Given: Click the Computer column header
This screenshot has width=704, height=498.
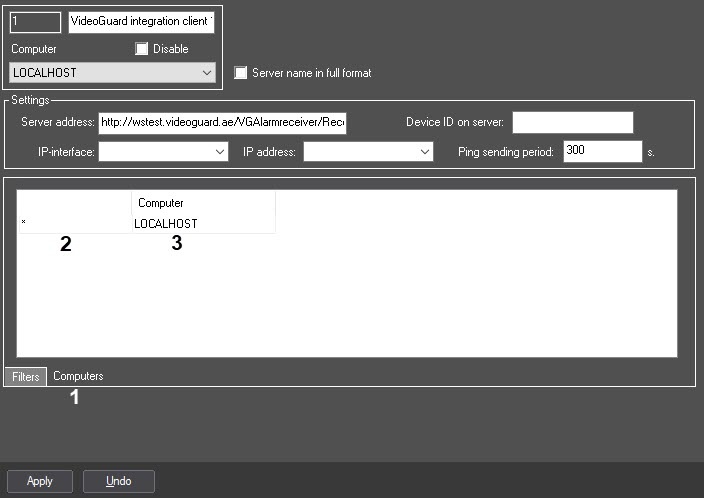Looking at the screenshot, I should [x=203, y=203].
